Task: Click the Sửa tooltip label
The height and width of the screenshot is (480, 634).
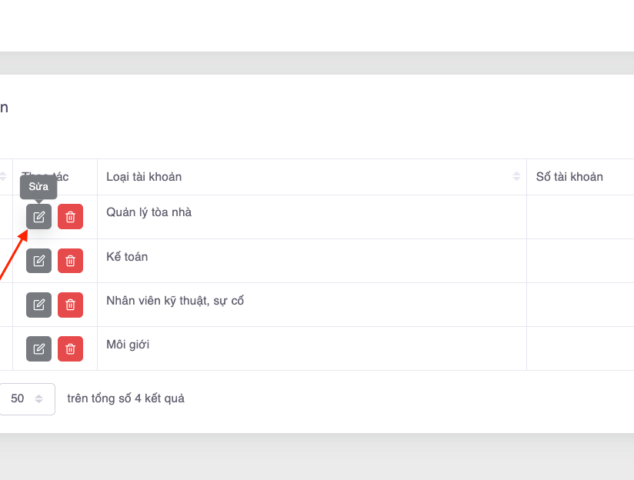Action: 39,186
